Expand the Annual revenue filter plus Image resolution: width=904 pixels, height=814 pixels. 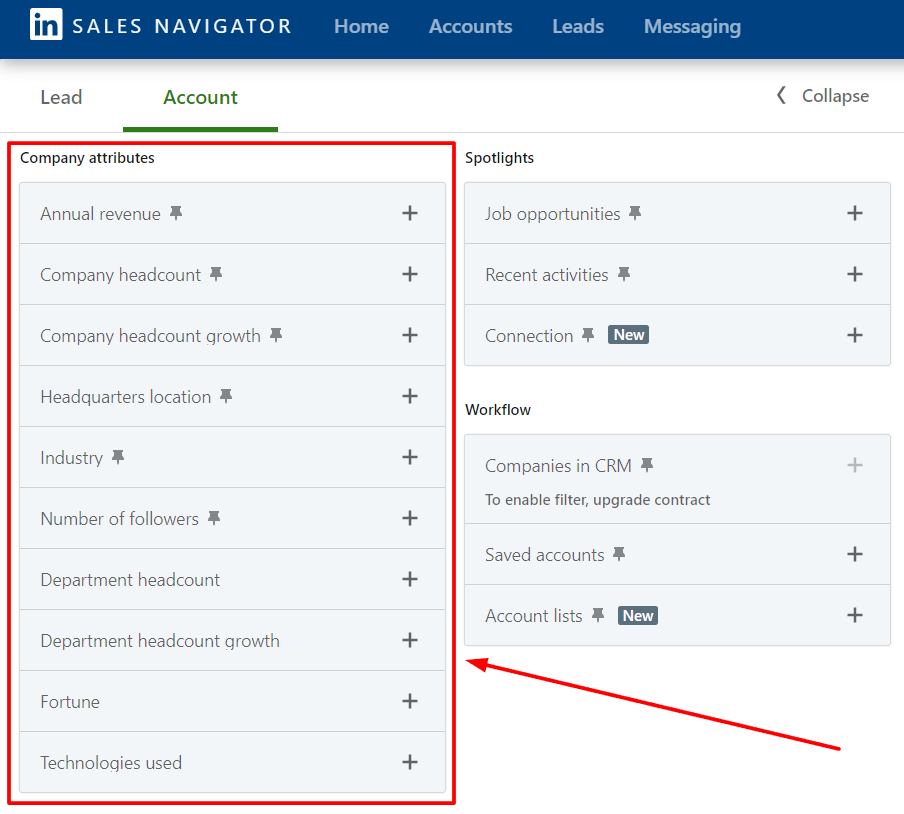[410, 213]
